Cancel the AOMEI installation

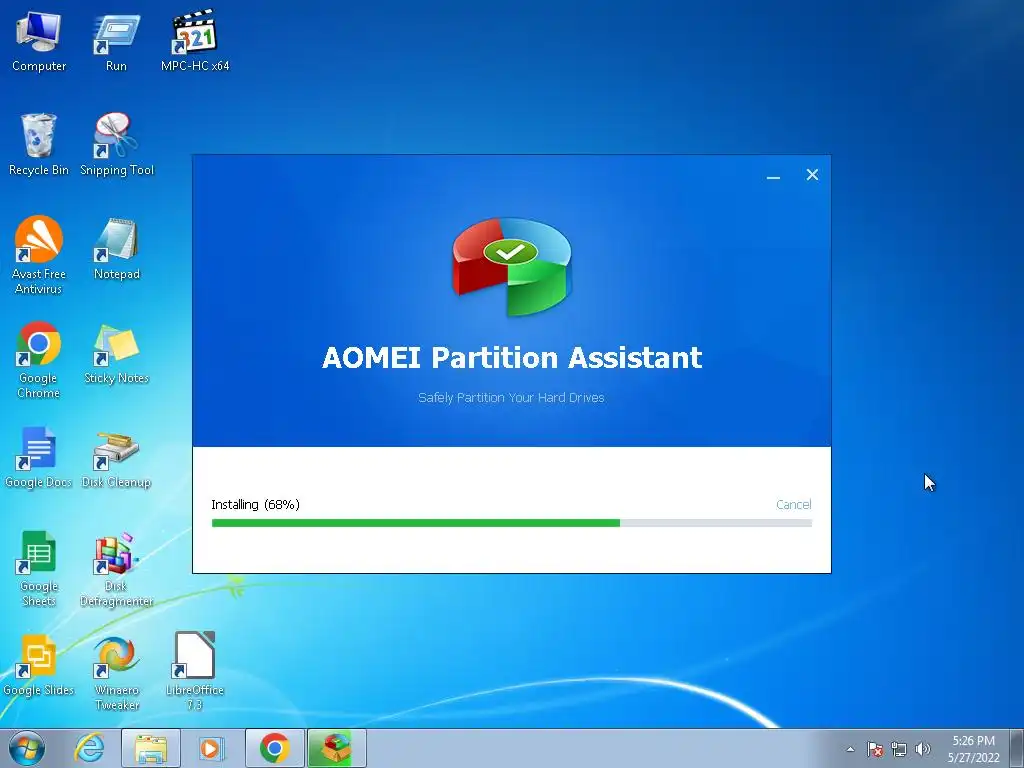793,504
